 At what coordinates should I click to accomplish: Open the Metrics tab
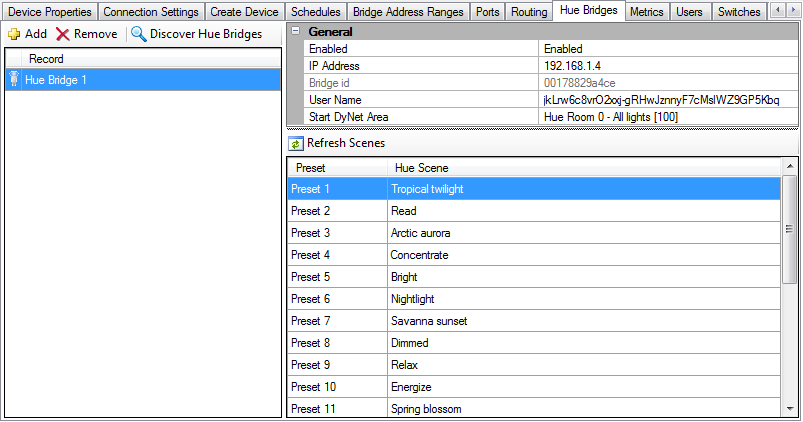646,12
